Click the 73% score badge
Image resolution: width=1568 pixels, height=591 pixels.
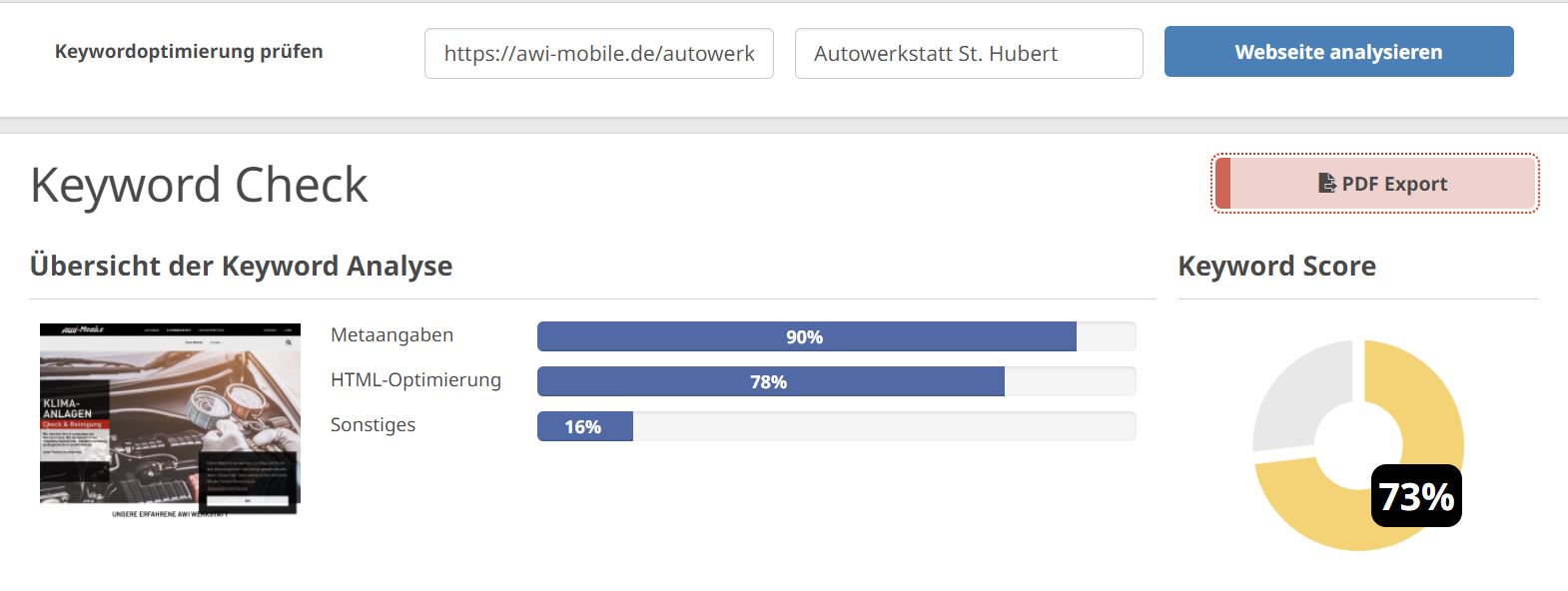[x=1416, y=496]
